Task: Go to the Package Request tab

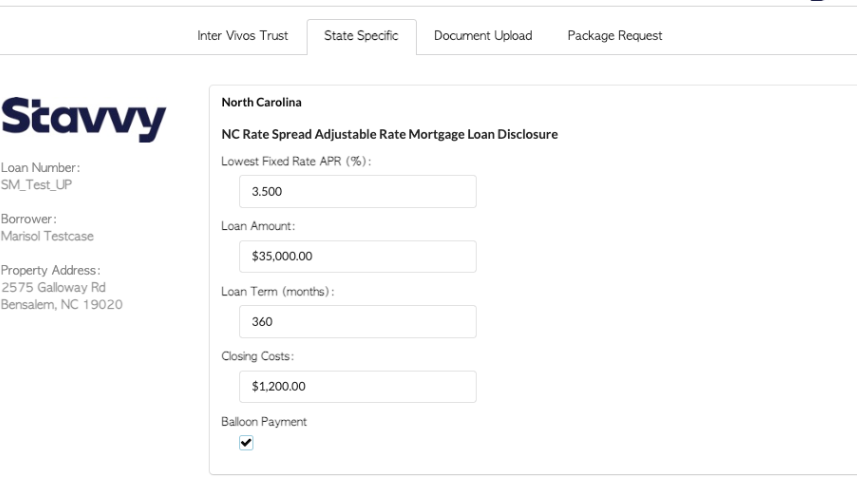Action: pyautogui.click(x=615, y=36)
